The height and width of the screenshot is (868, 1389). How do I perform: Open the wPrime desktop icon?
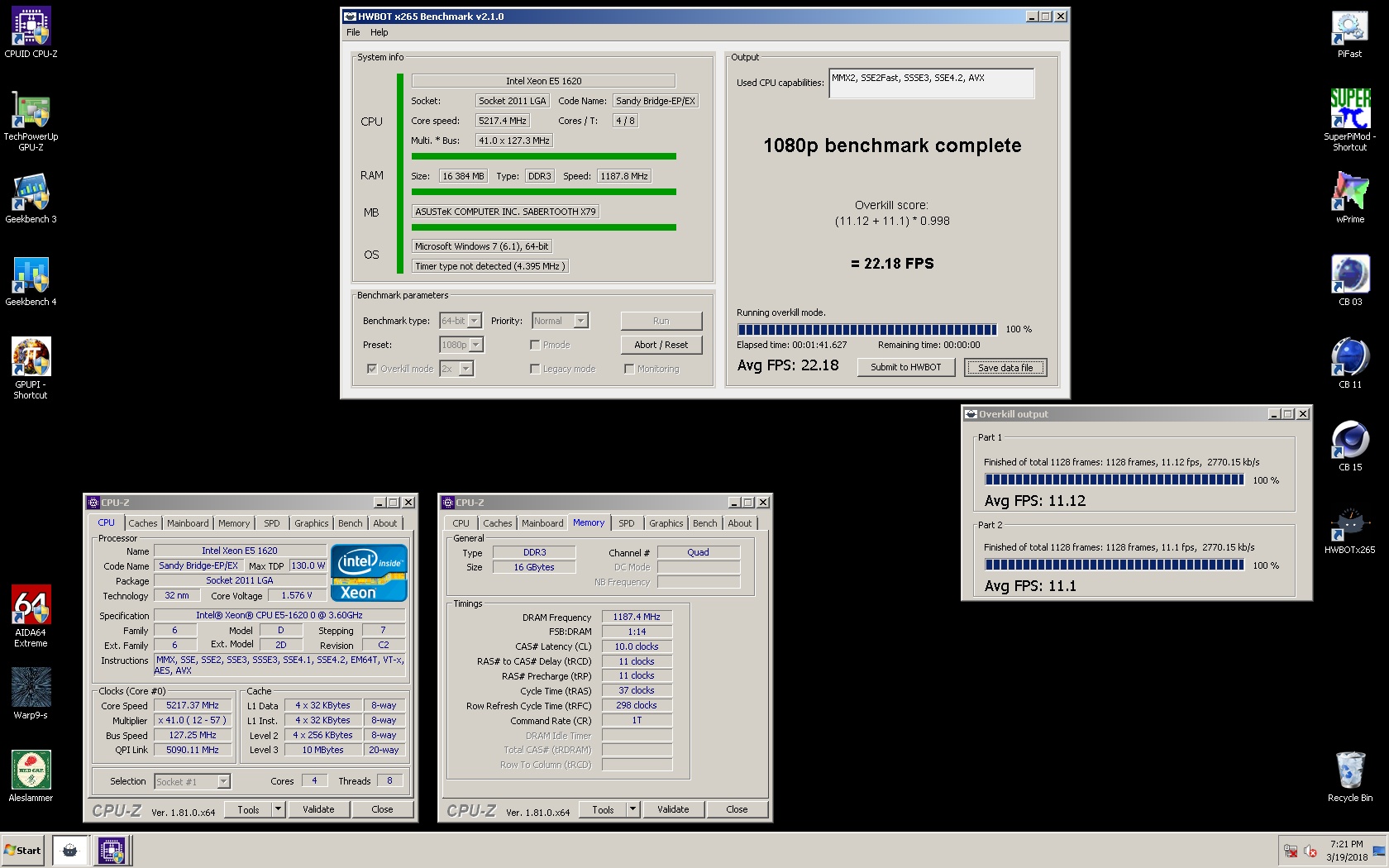(x=1349, y=198)
